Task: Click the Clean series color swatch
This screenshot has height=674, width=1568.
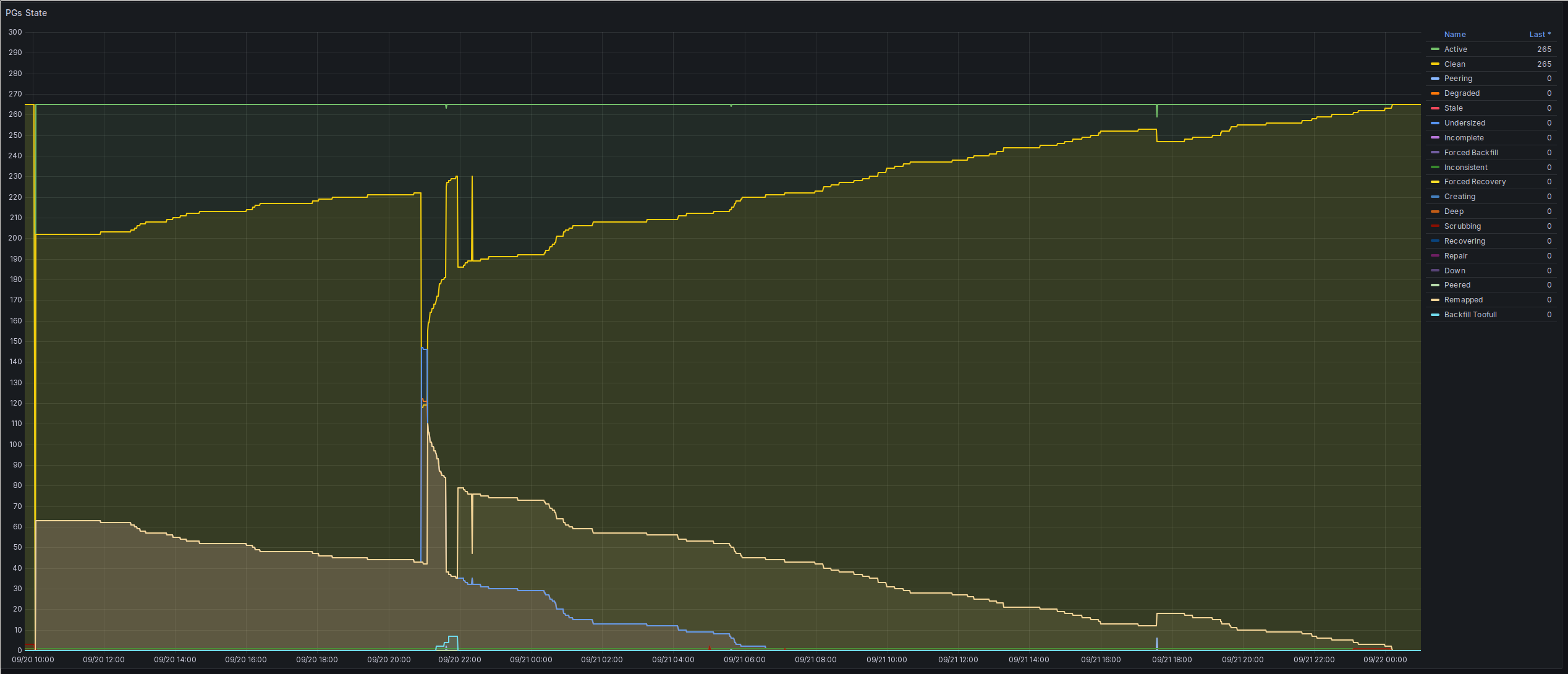Action: [x=1435, y=64]
